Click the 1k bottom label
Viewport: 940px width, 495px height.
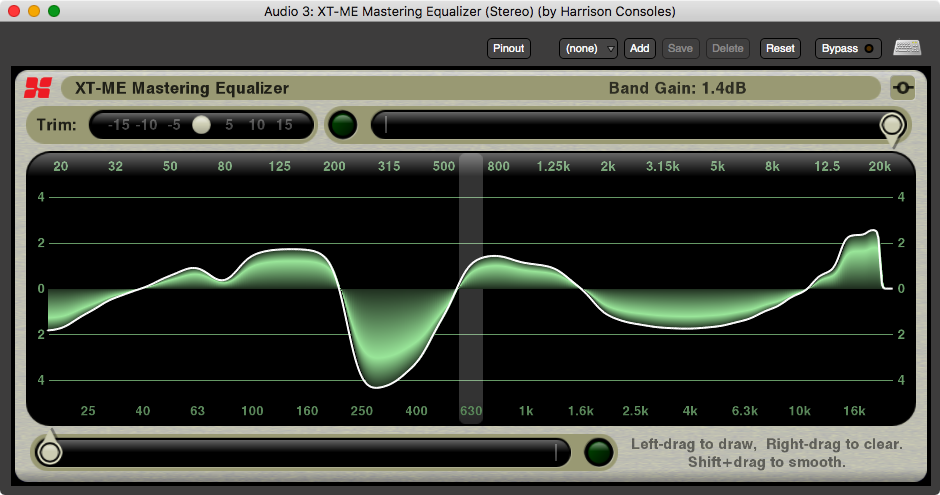[x=526, y=411]
